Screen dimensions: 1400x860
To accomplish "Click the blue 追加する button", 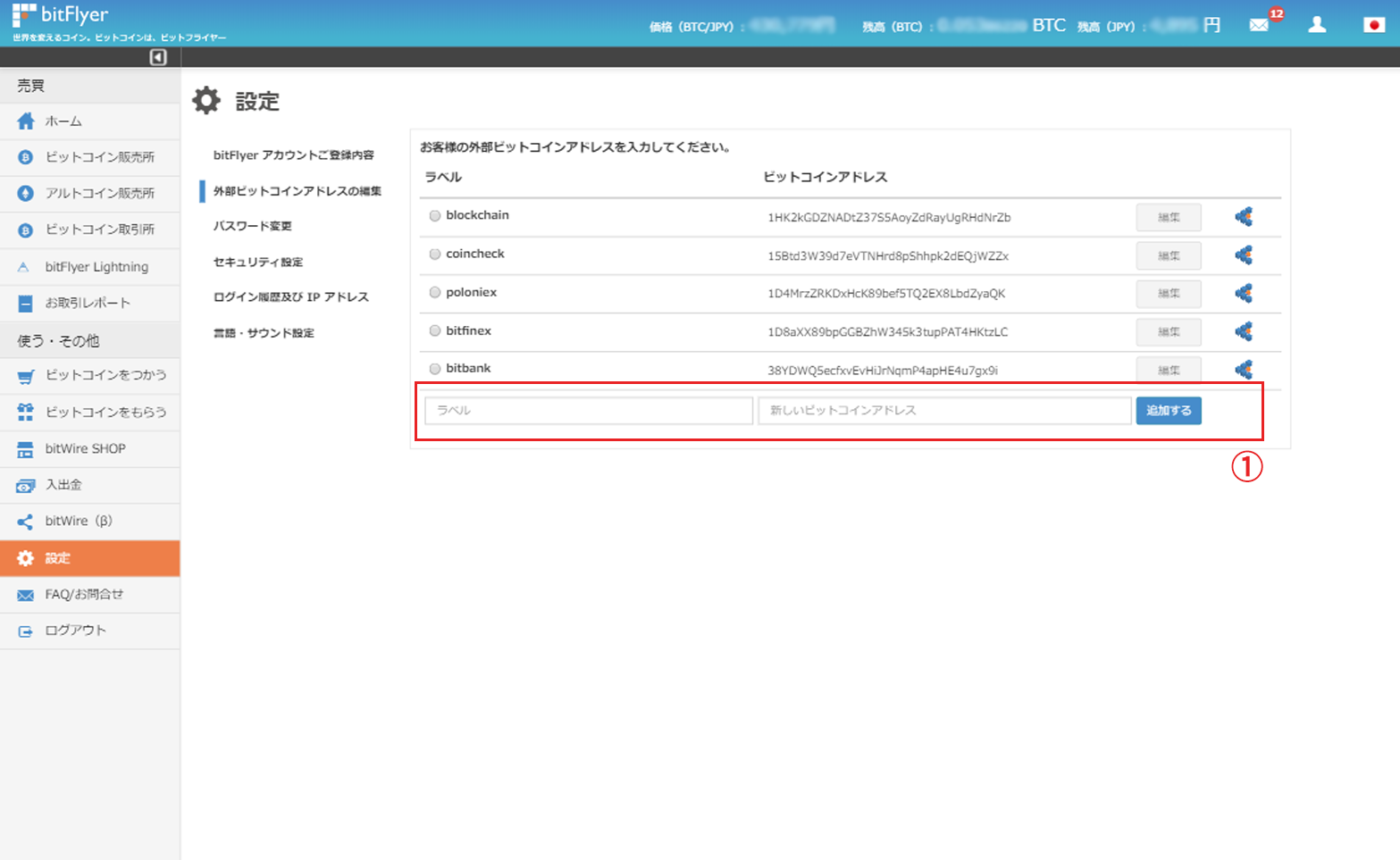I will pos(1169,411).
